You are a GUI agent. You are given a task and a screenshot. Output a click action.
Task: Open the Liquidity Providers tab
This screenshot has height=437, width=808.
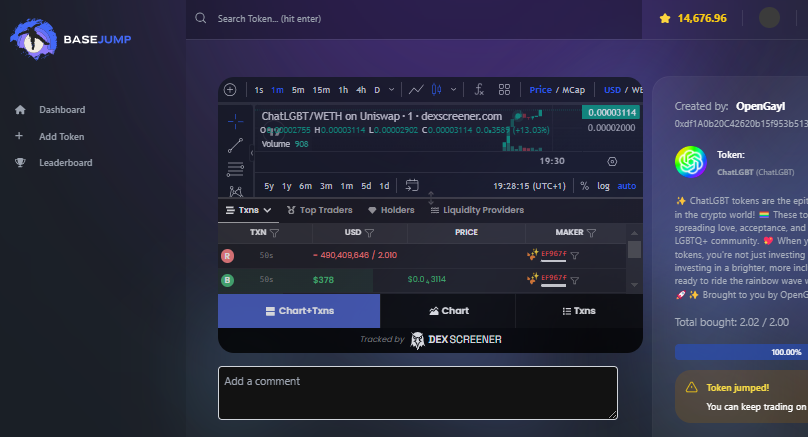coord(477,210)
